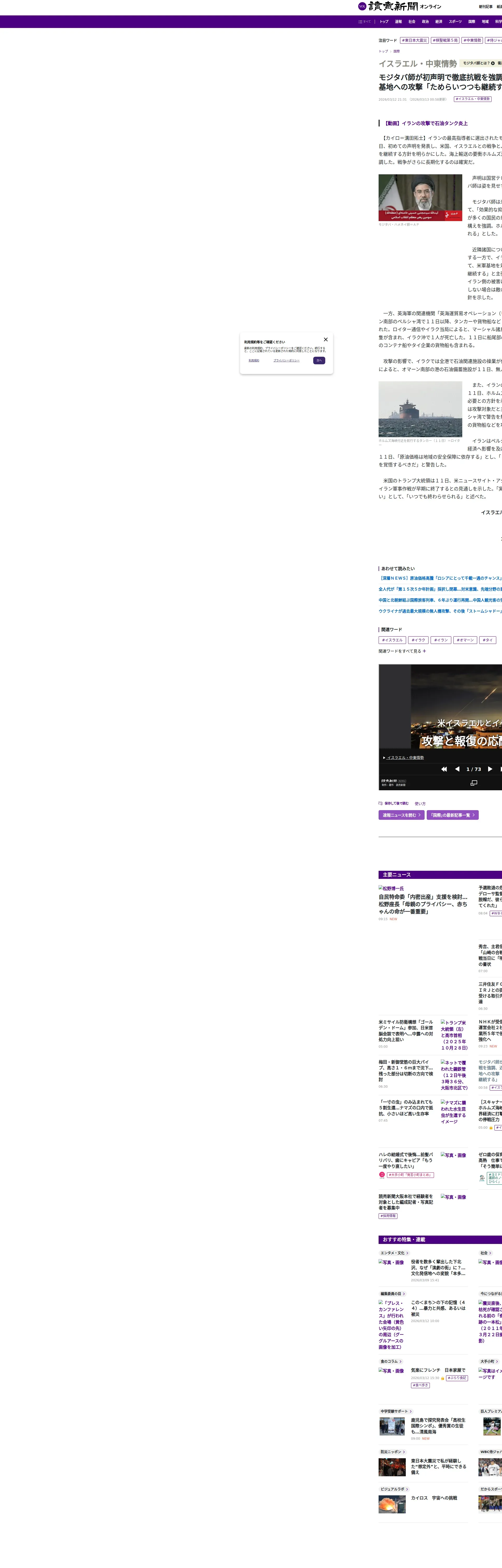The width and height of the screenshot is (502, 1568).
Task: Go to first slide in gallery
Action: 444,769
